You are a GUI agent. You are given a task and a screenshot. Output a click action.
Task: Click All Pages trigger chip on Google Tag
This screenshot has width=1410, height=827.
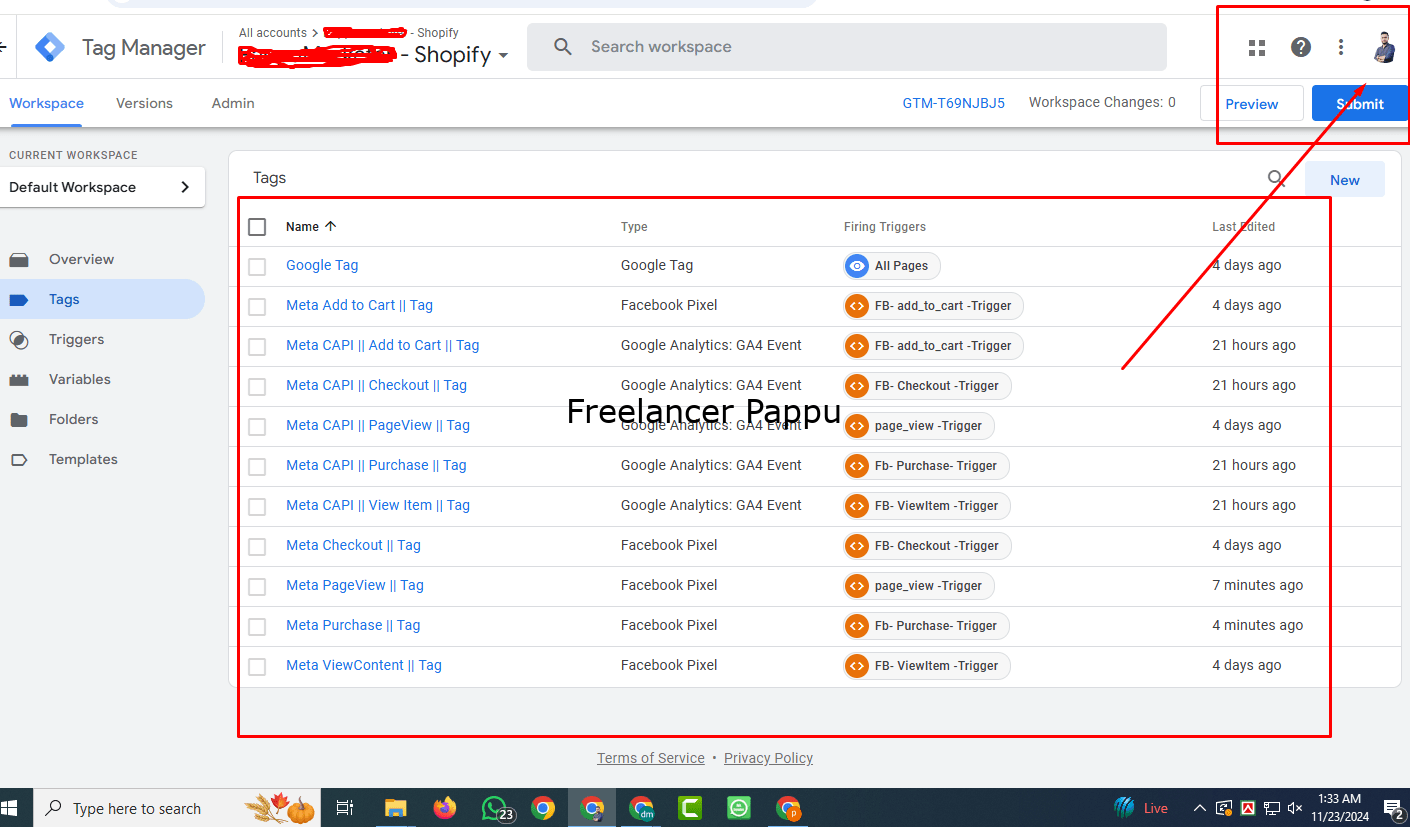[x=891, y=266]
